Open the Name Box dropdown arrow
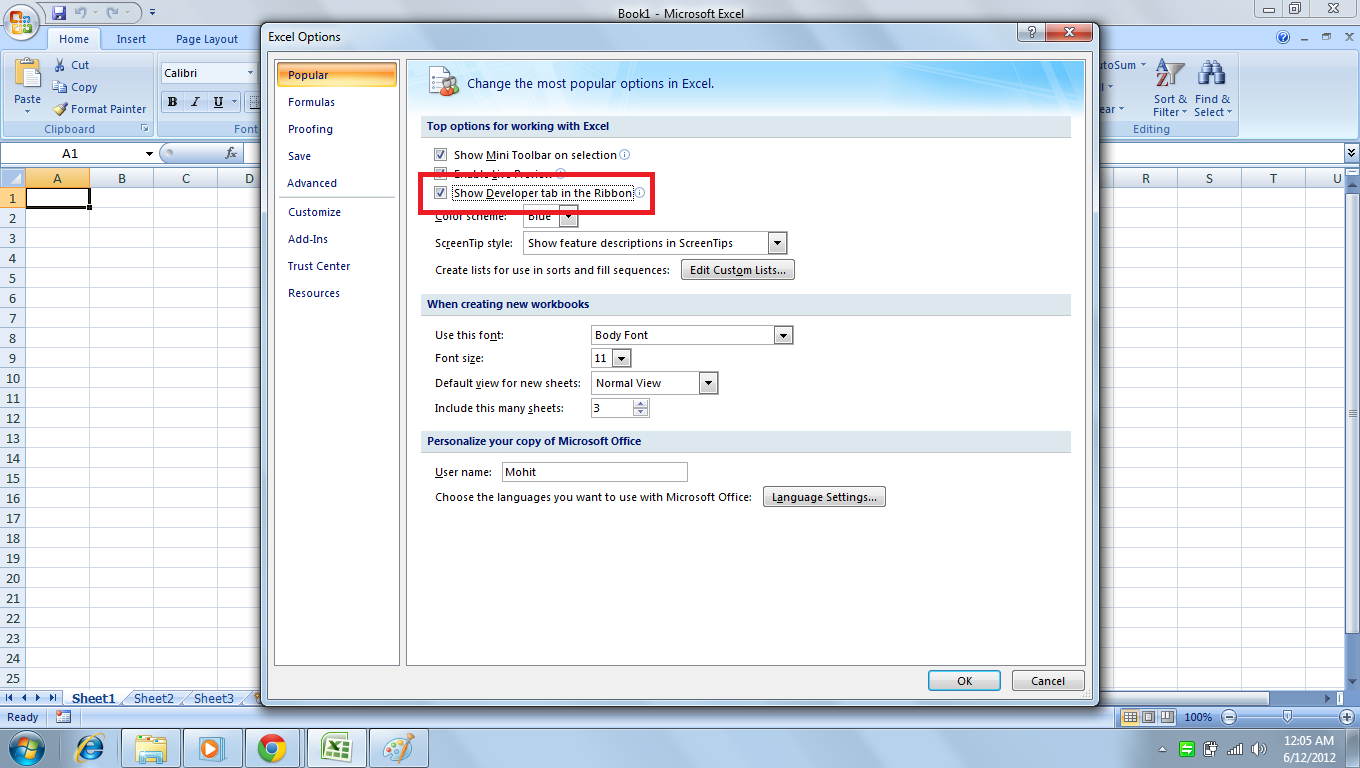1360x768 pixels. point(150,153)
